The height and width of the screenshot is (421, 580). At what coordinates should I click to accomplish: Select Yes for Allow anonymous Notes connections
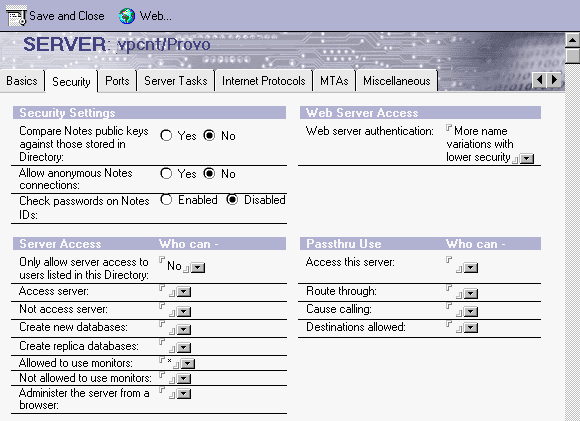click(x=166, y=174)
